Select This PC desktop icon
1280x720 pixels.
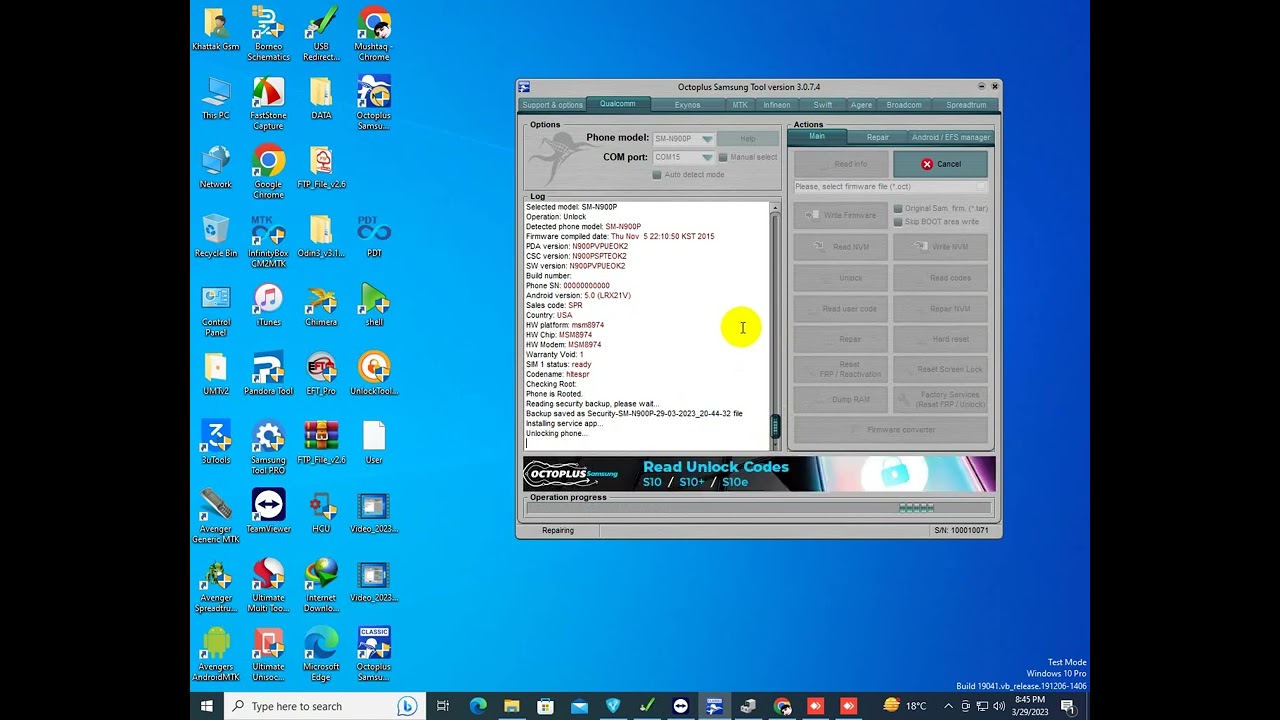(x=215, y=98)
